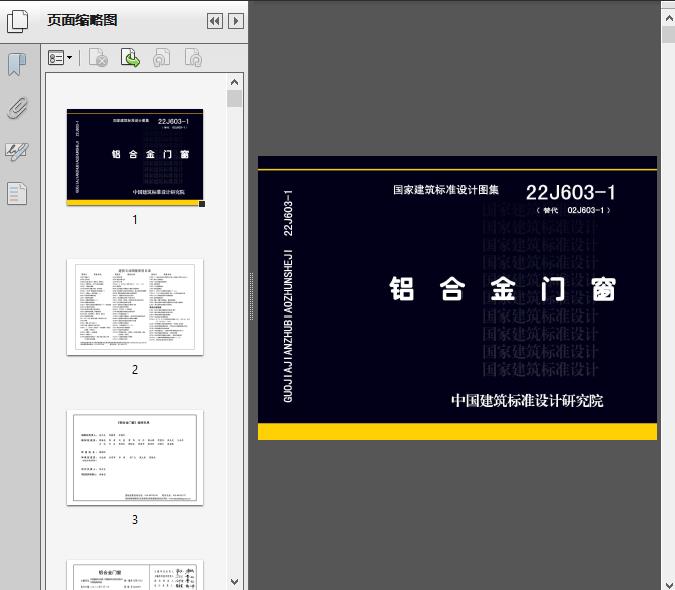Click the 页面缩略图 panel title
Image resolution: width=675 pixels, height=590 pixels.
tap(82, 20)
